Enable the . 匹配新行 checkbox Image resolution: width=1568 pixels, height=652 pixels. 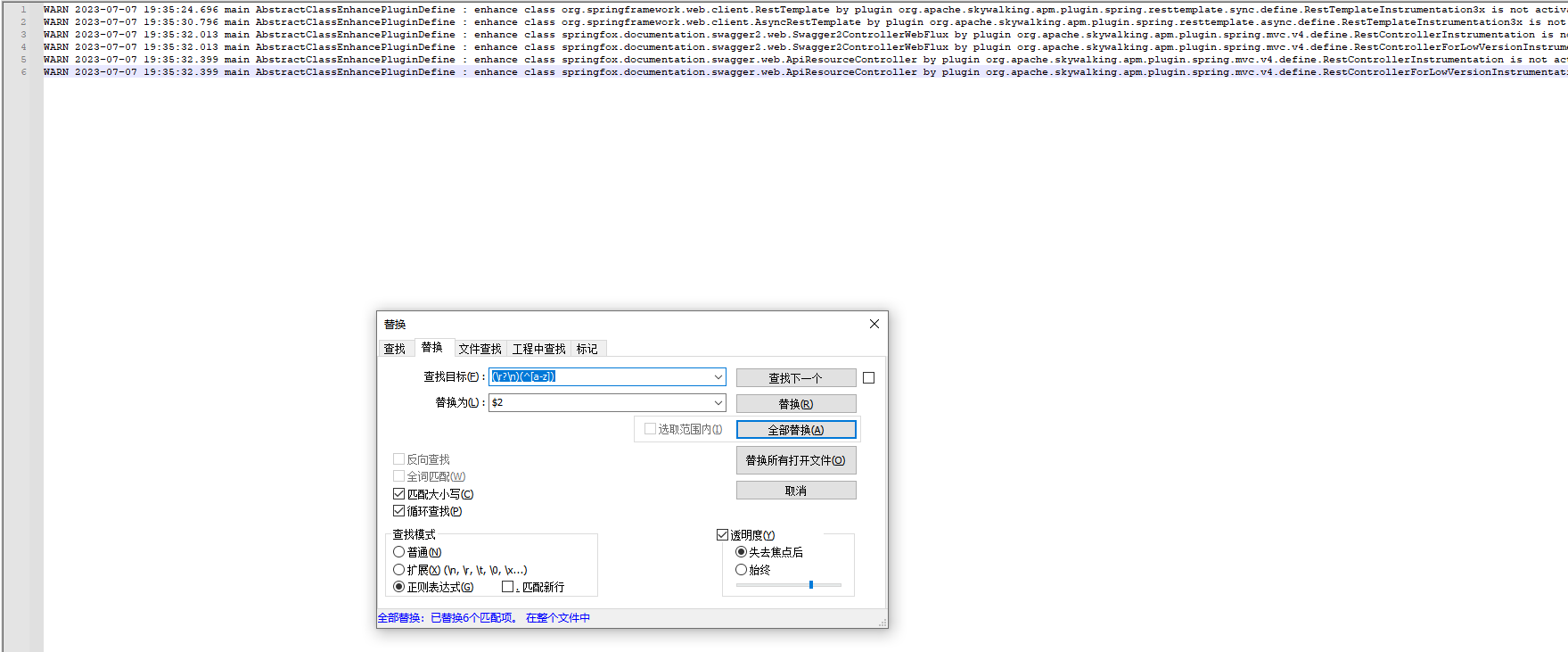(508, 587)
